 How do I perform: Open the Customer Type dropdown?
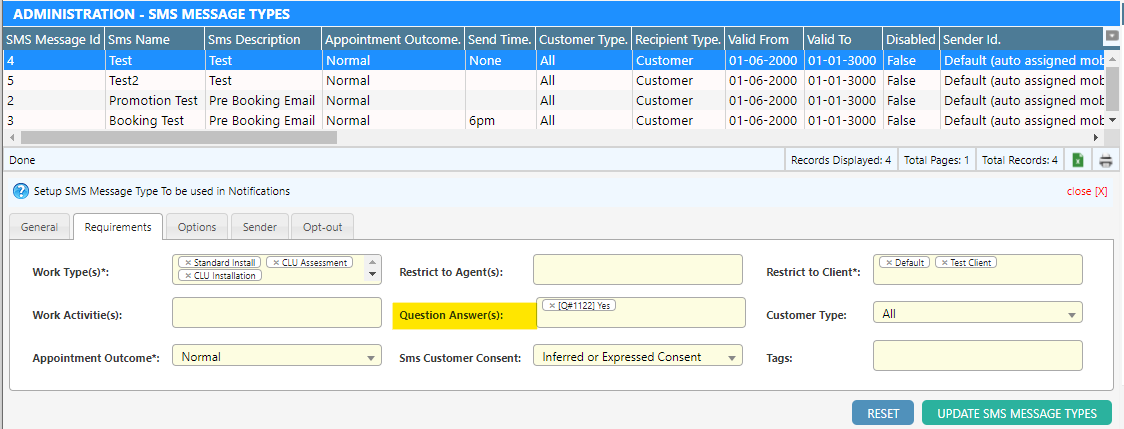point(1072,314)
